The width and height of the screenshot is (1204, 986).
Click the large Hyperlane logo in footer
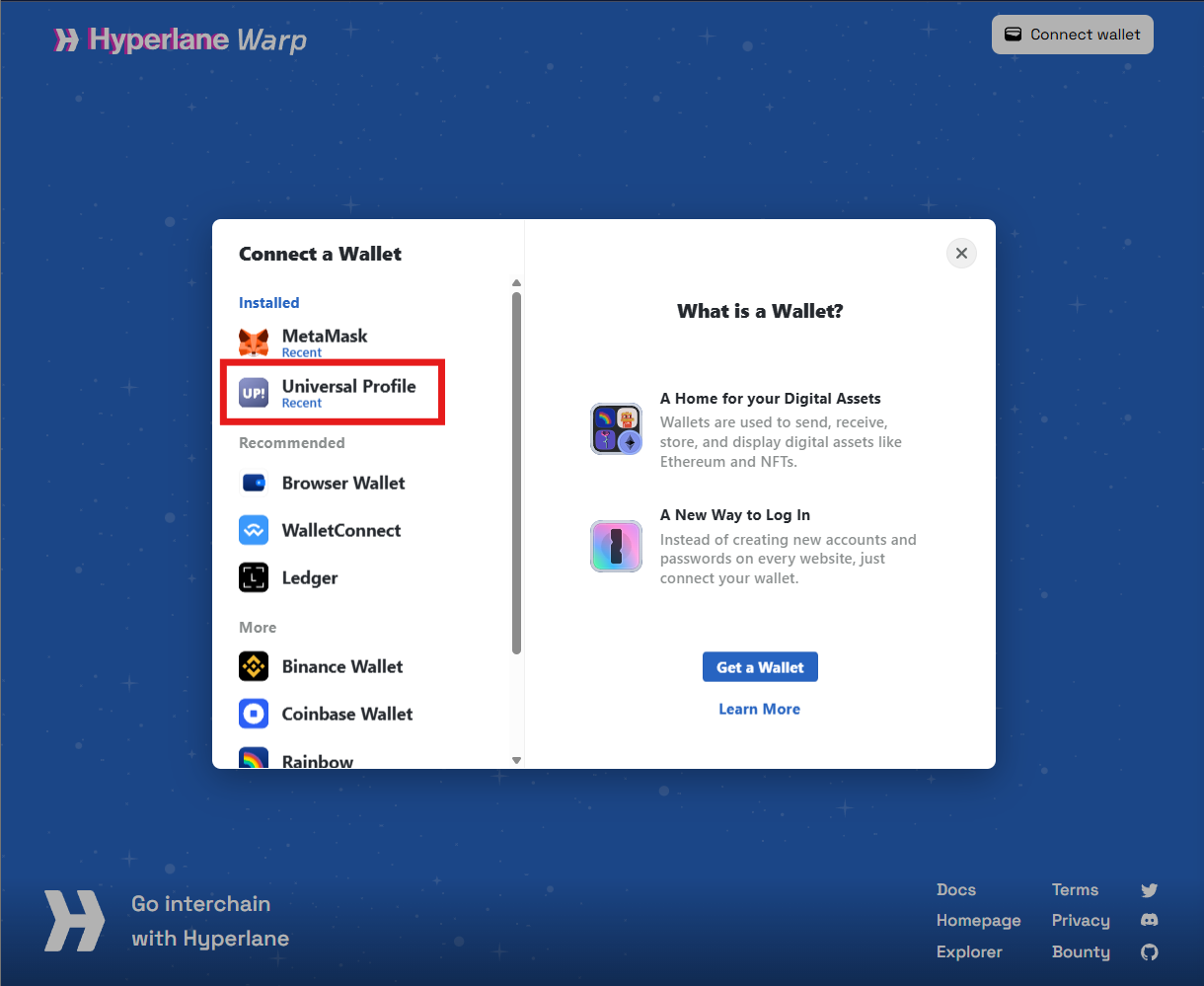(x=74, y=921)
